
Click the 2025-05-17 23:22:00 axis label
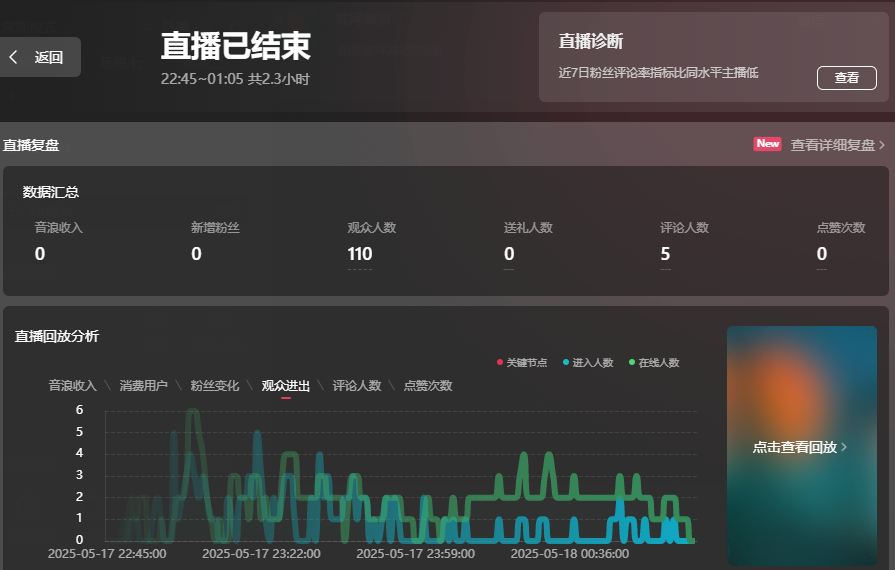pos(261,553)
